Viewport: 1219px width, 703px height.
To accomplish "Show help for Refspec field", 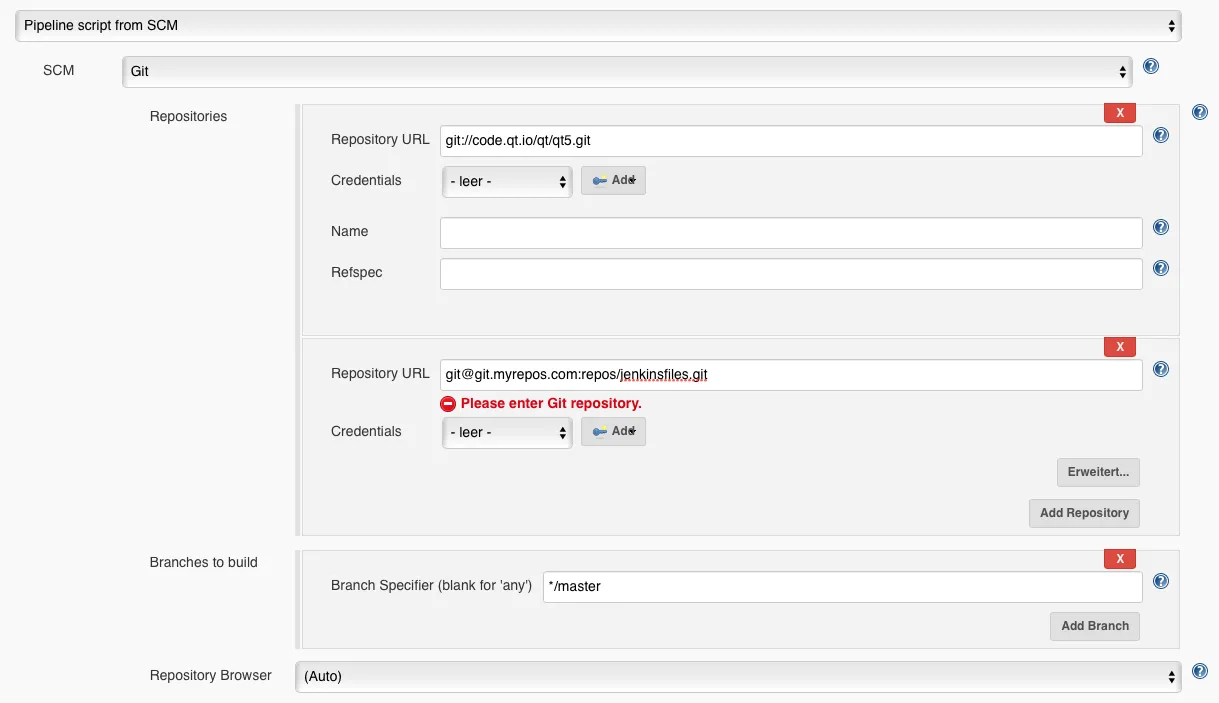I will 1161,268.
